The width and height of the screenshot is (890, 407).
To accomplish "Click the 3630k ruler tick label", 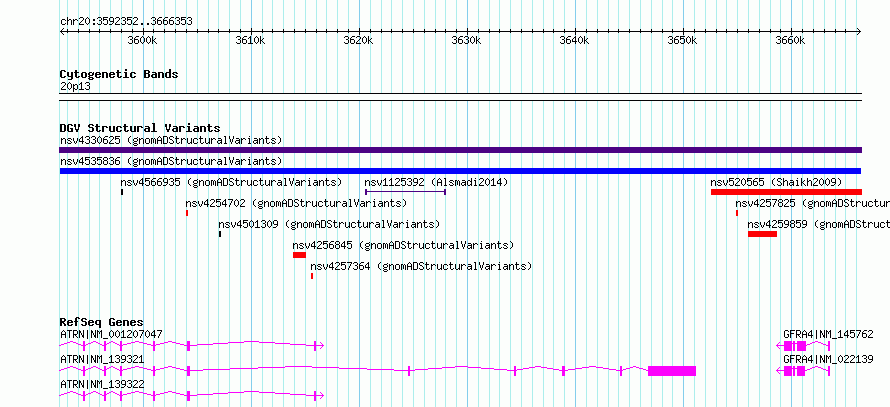I will [467, 41].
